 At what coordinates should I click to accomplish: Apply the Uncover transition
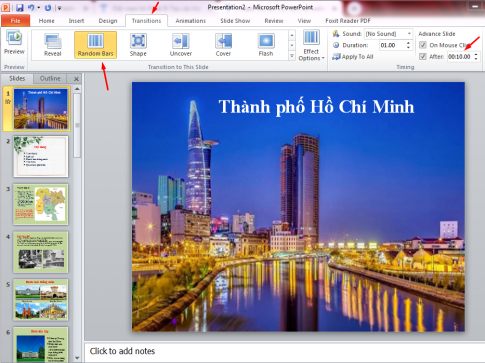pos(181,45)
